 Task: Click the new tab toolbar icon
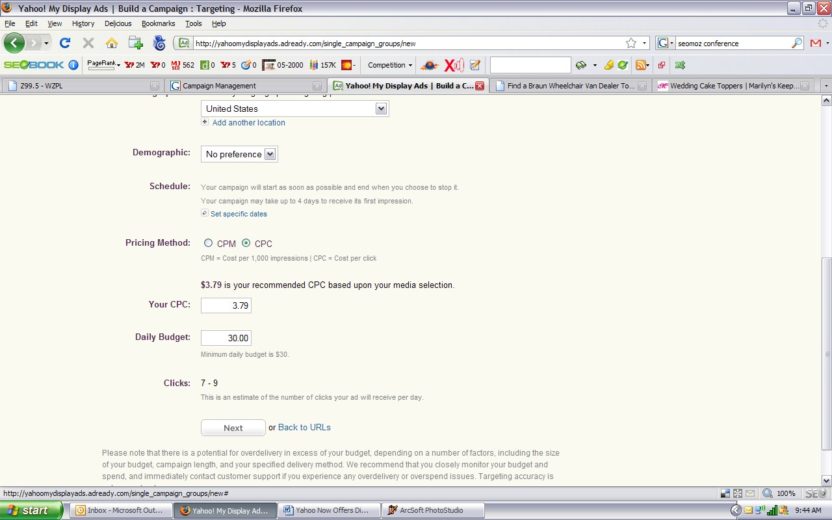click(135, 43)
